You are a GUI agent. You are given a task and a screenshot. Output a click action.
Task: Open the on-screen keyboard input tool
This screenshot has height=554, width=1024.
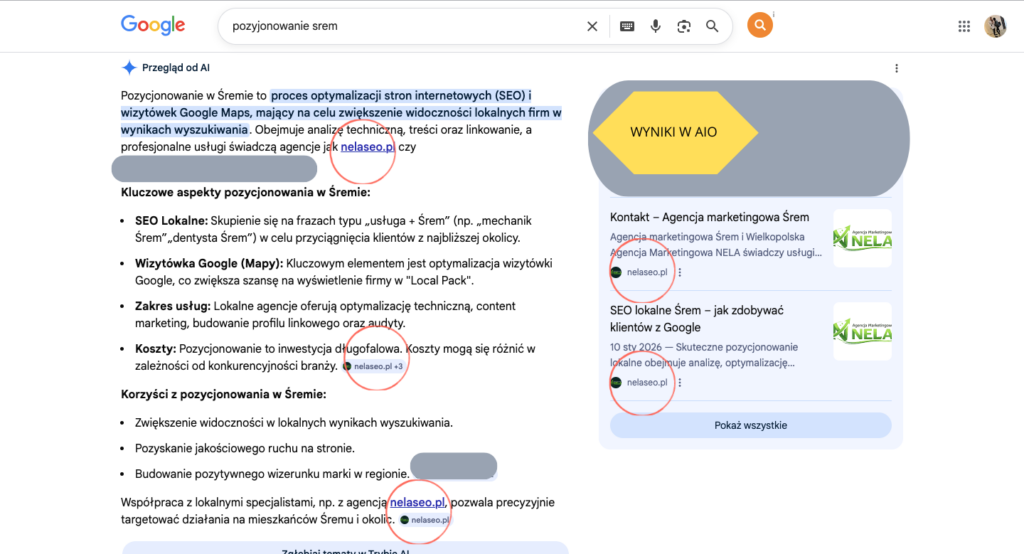pos(627,26)
